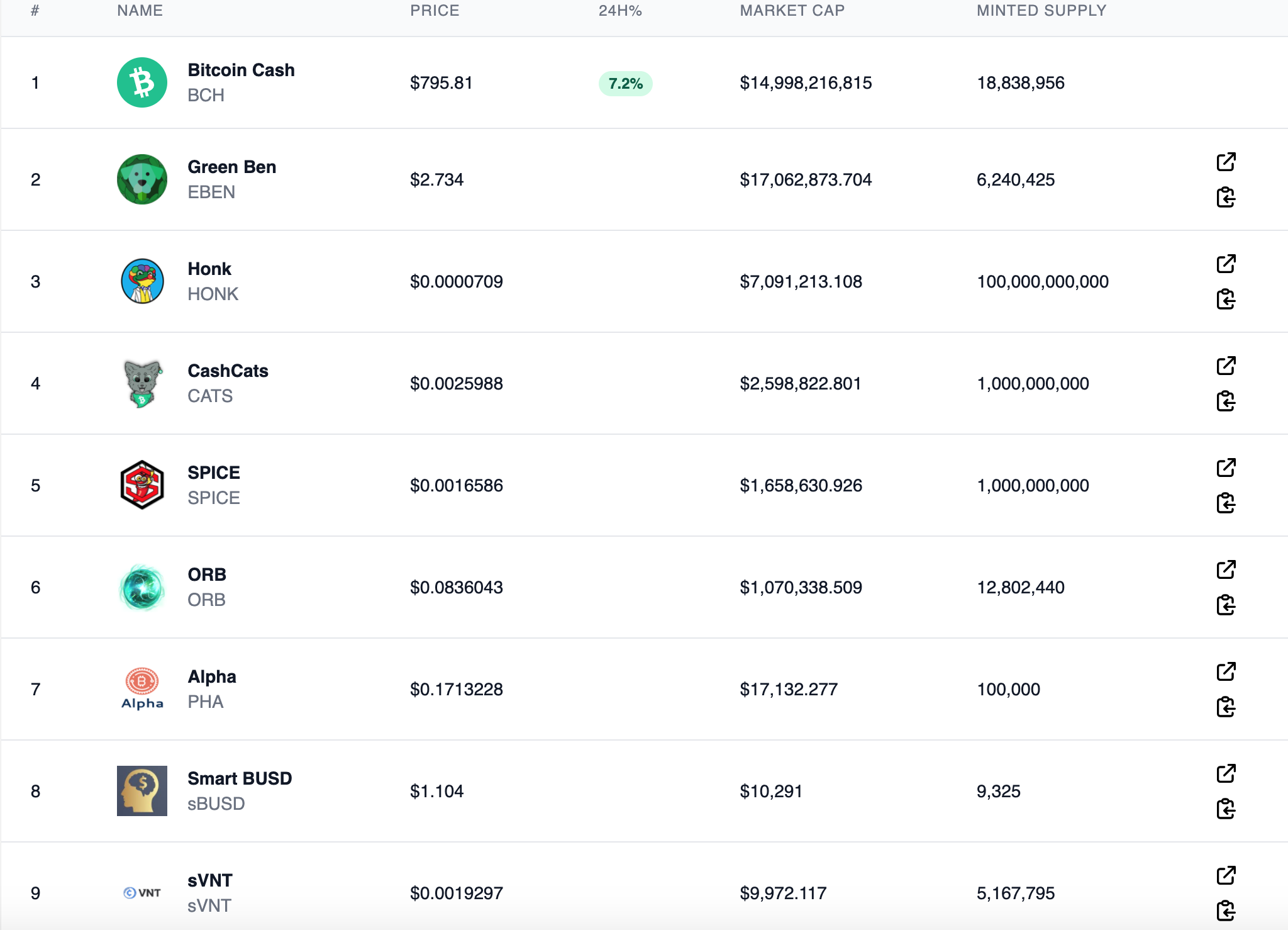The image size is (1288, 930).
Task: Copy SPICE token clipboard icon
Action: click(1226, 503)
